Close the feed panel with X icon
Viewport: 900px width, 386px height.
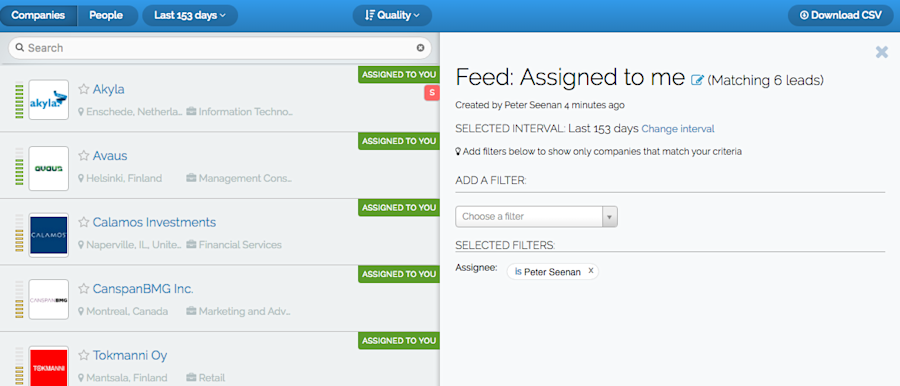[x=882, y=52]
